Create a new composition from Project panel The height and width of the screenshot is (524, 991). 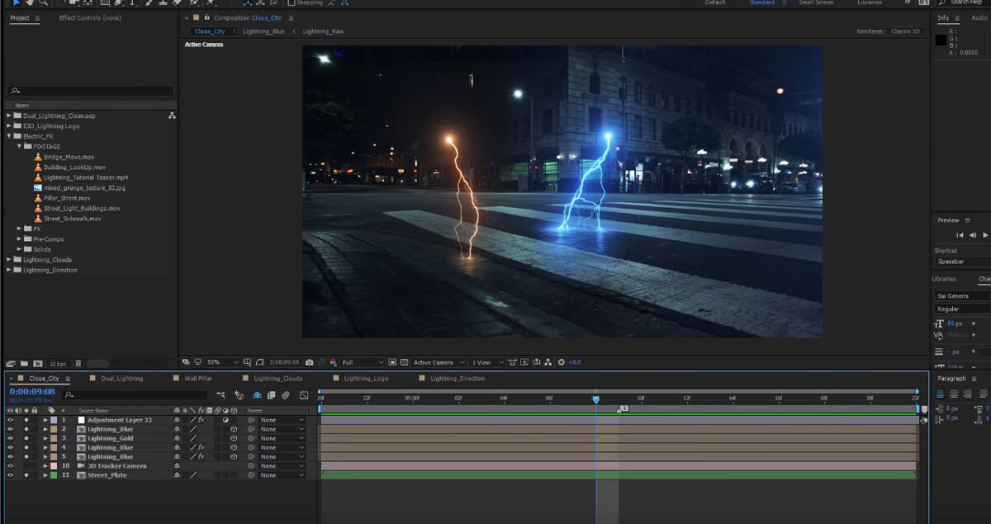(x=37, y=363)
